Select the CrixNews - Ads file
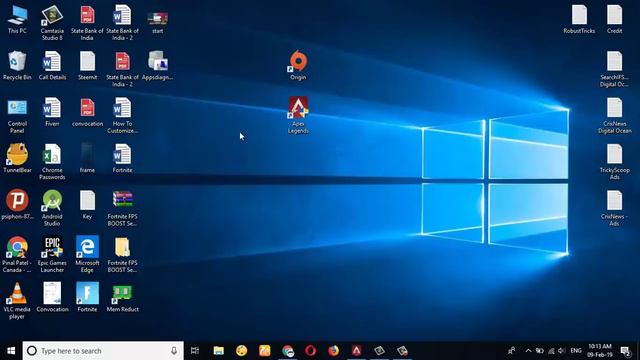 (x=614, y=208)
